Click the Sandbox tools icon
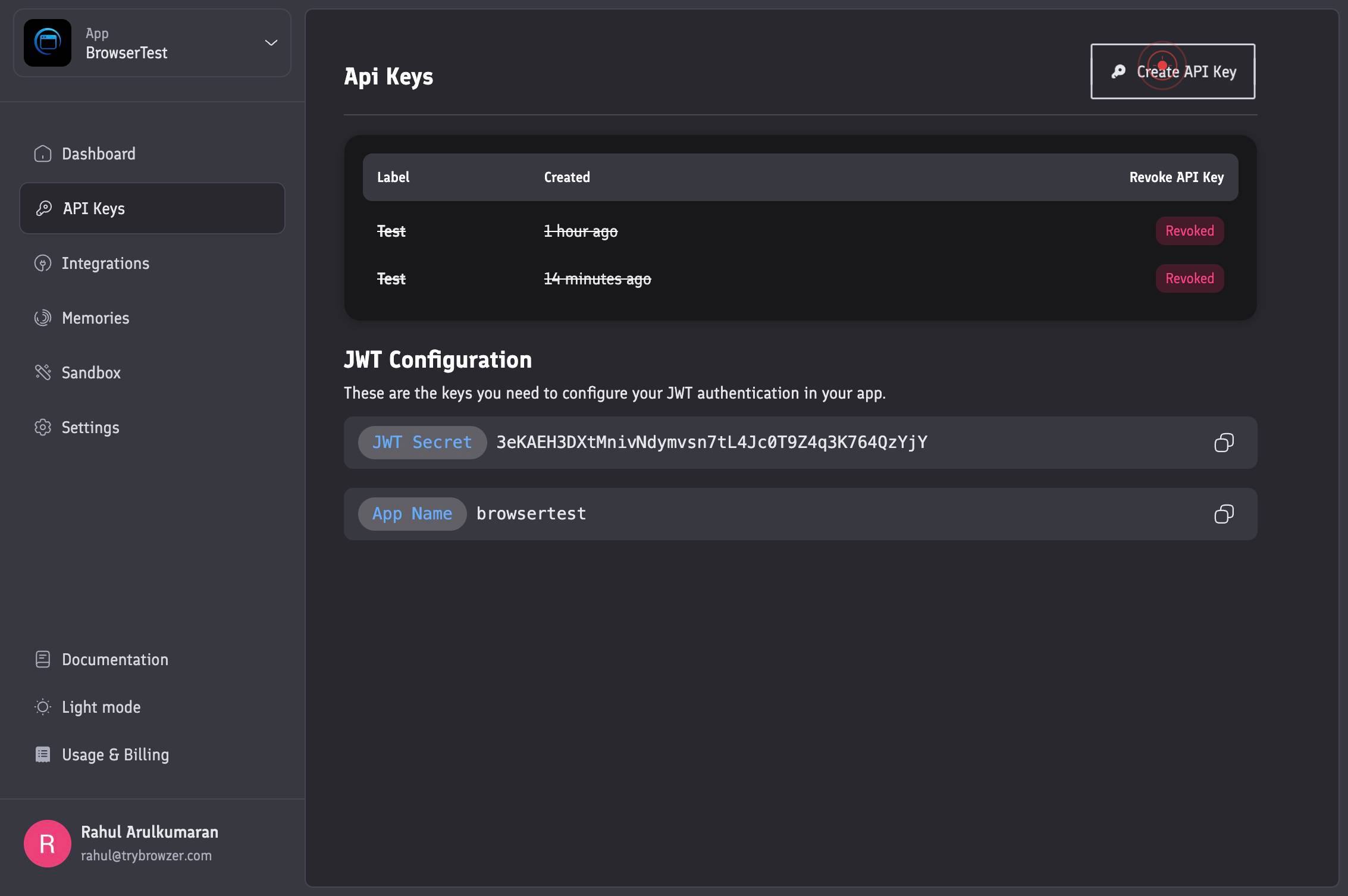1348x896 pixels. (43, 372)
